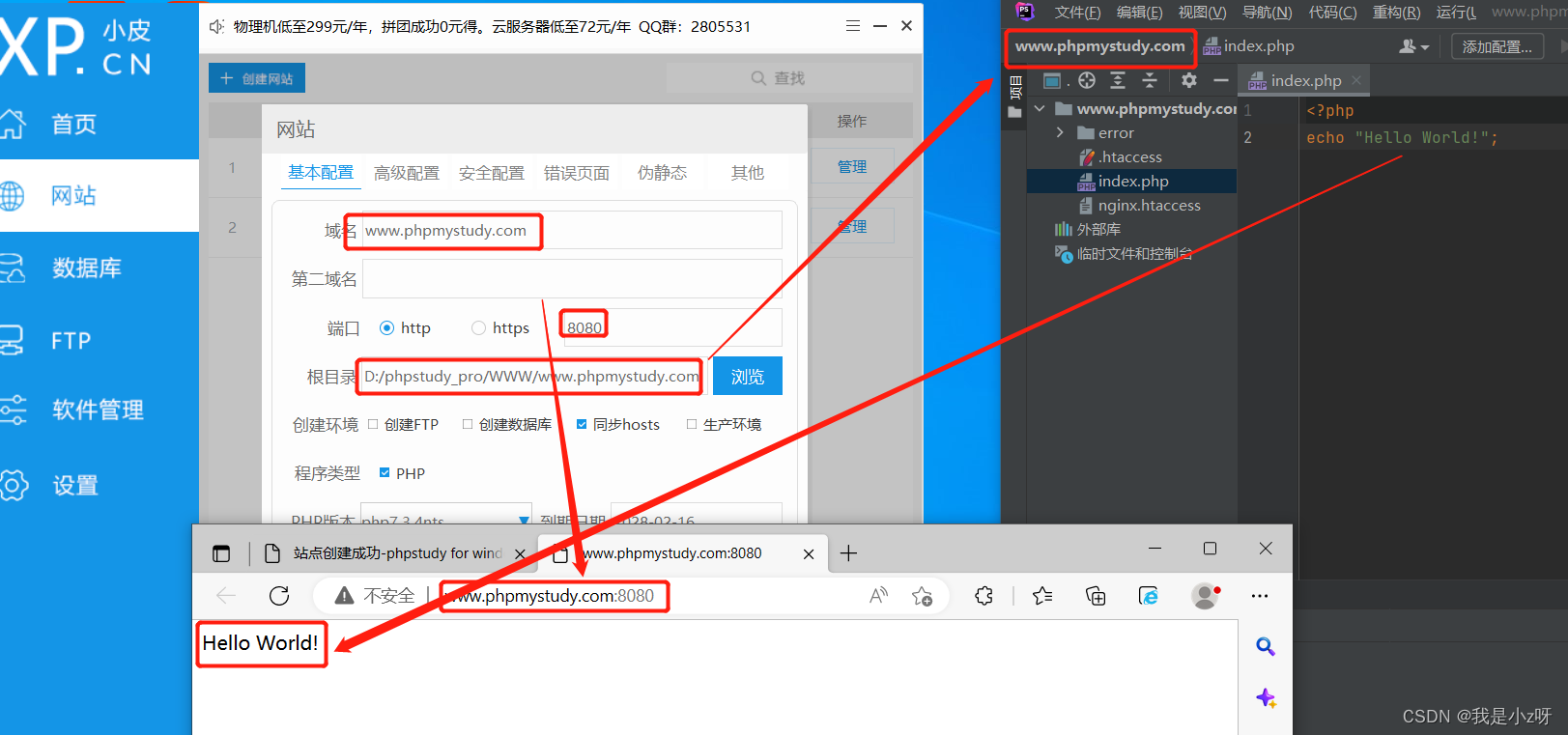The width and height of the screenshot is (1568, 735).
Task: Switch to 错误页面 tab
Action: click(x=577, y=173)
